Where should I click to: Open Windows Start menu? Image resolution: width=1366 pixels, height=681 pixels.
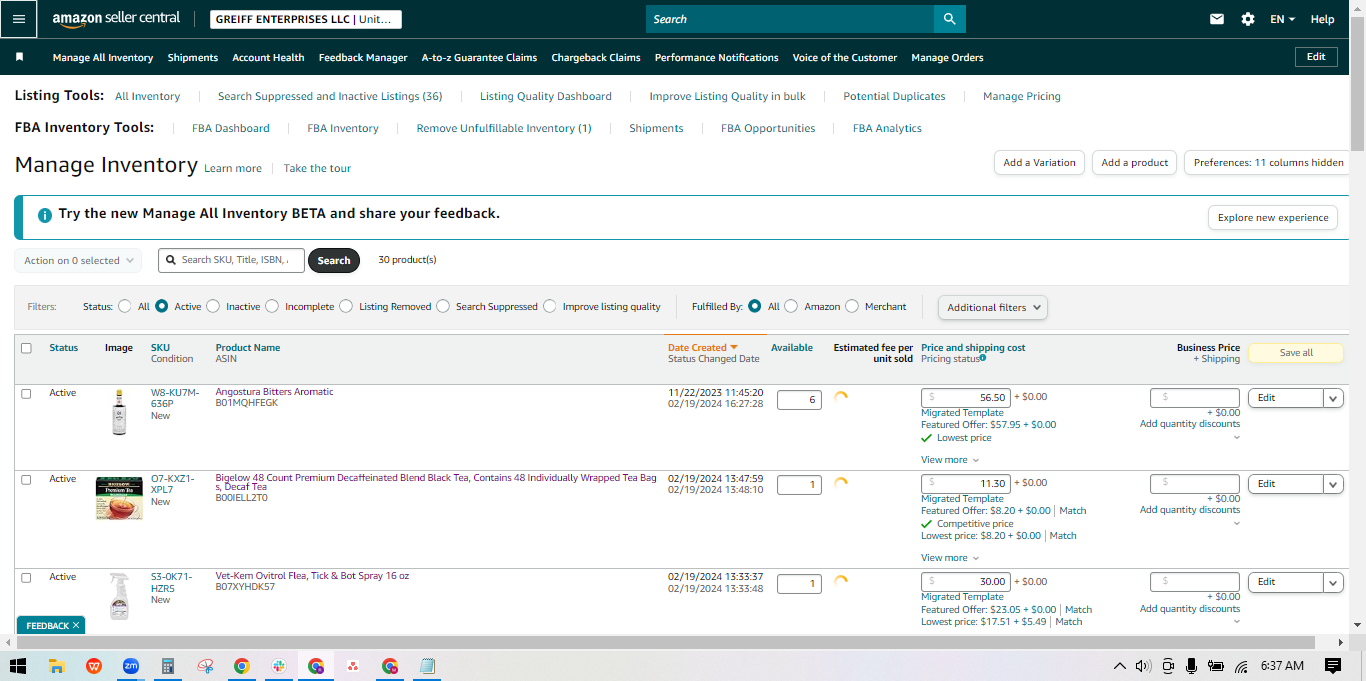(18, 666)
